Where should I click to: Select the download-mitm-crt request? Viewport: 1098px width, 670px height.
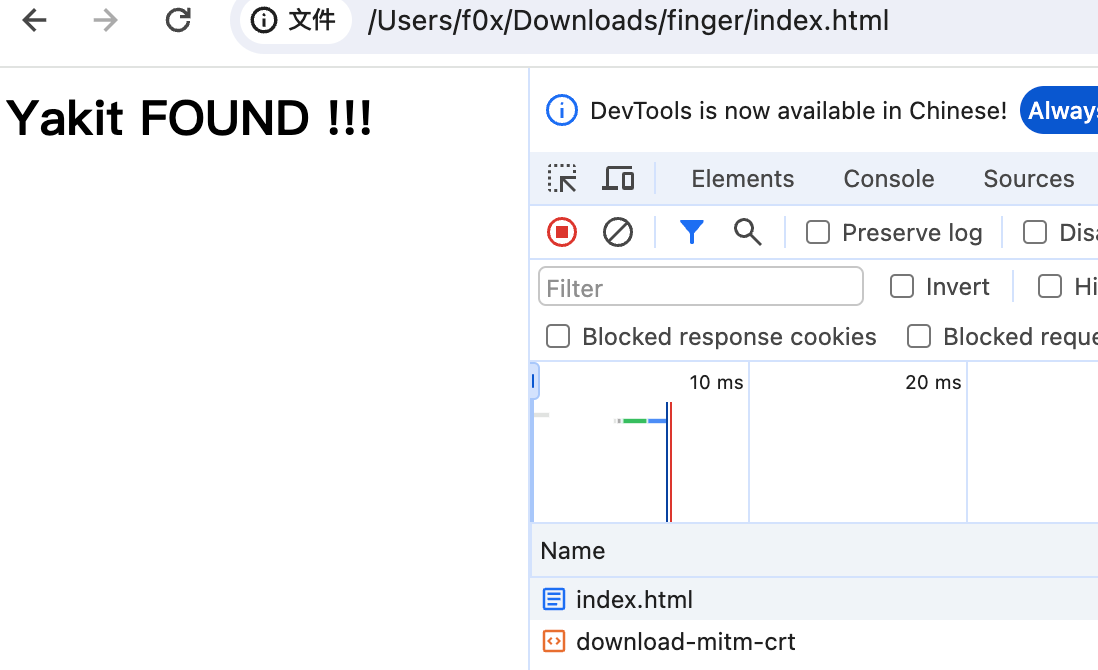point(685,642)
